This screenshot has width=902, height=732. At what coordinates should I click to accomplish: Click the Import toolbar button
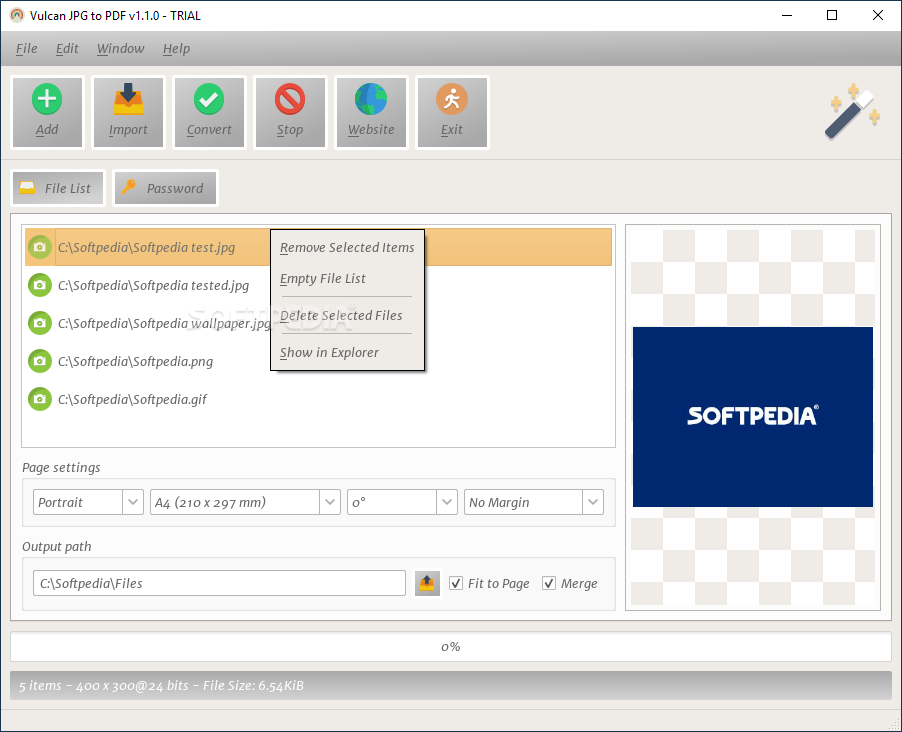click(x=128, y=112)
